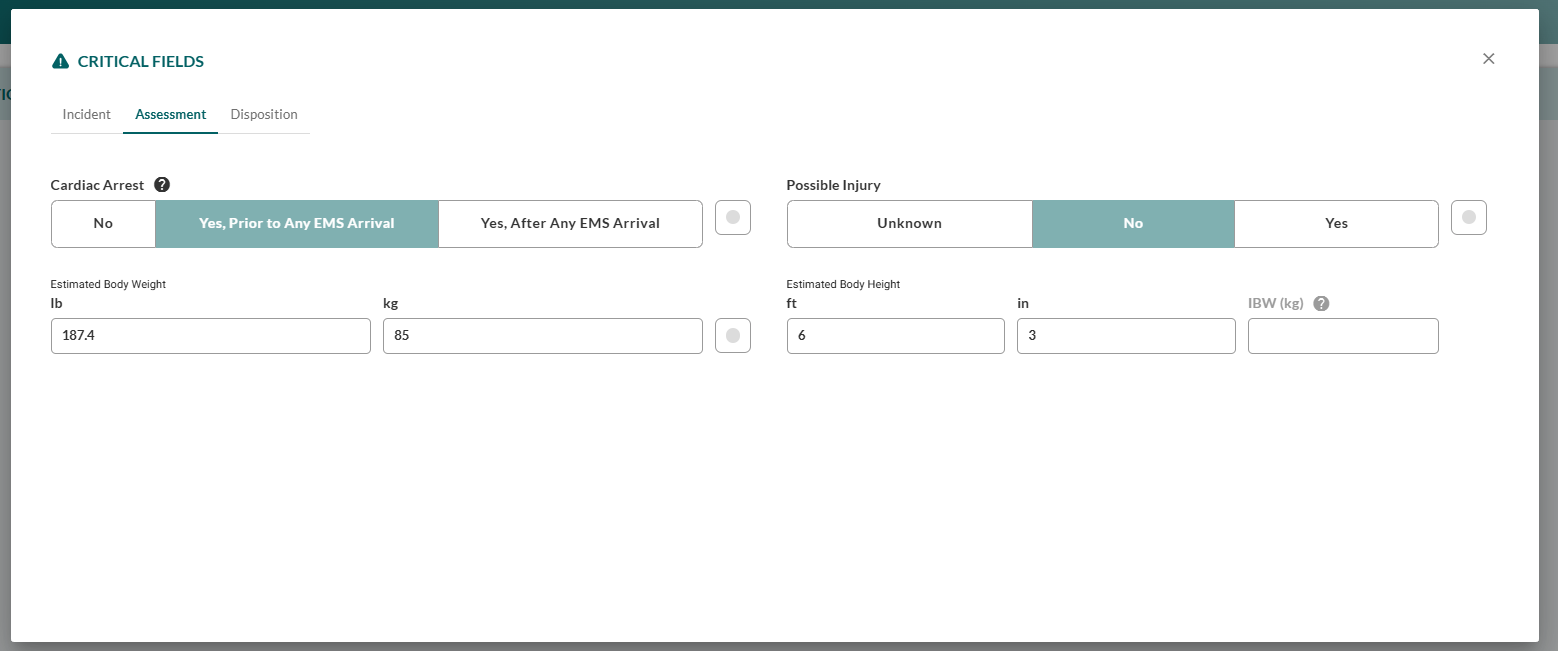
Task: Switch to the Incident tab
Action: tap(86, 114)
